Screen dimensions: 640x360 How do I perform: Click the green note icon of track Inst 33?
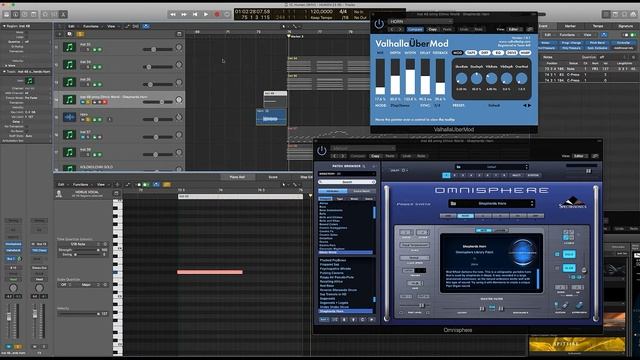[69, 47]
